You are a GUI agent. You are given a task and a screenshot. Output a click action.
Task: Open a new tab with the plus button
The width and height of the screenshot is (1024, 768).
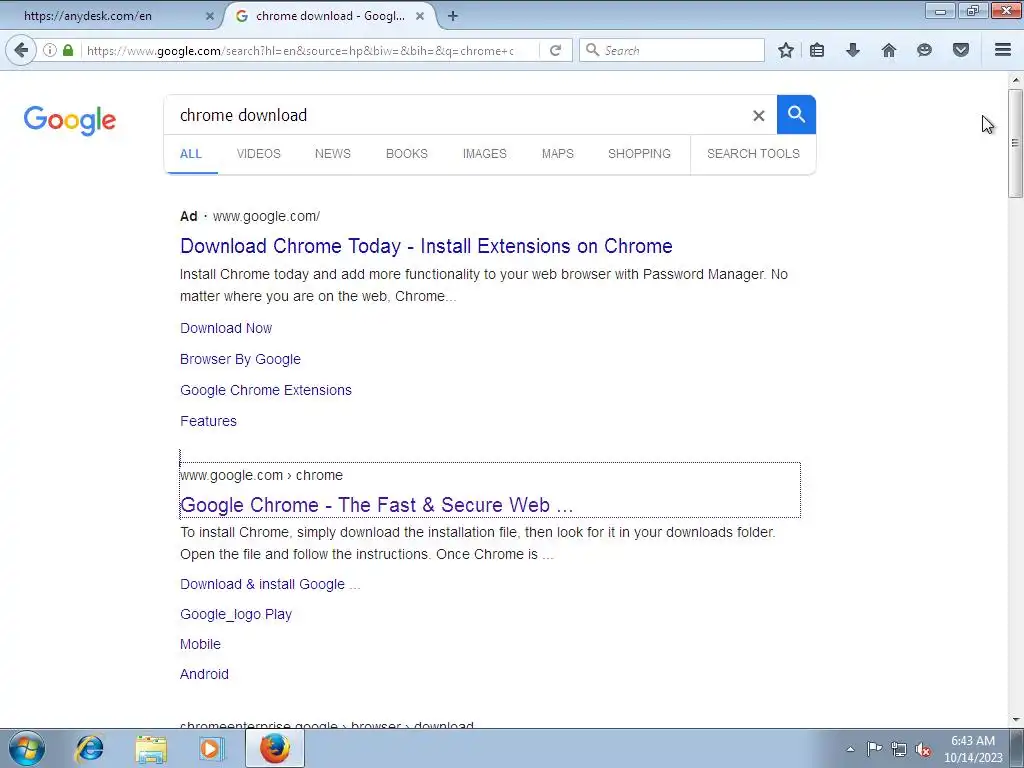click(x=453, y=16)
